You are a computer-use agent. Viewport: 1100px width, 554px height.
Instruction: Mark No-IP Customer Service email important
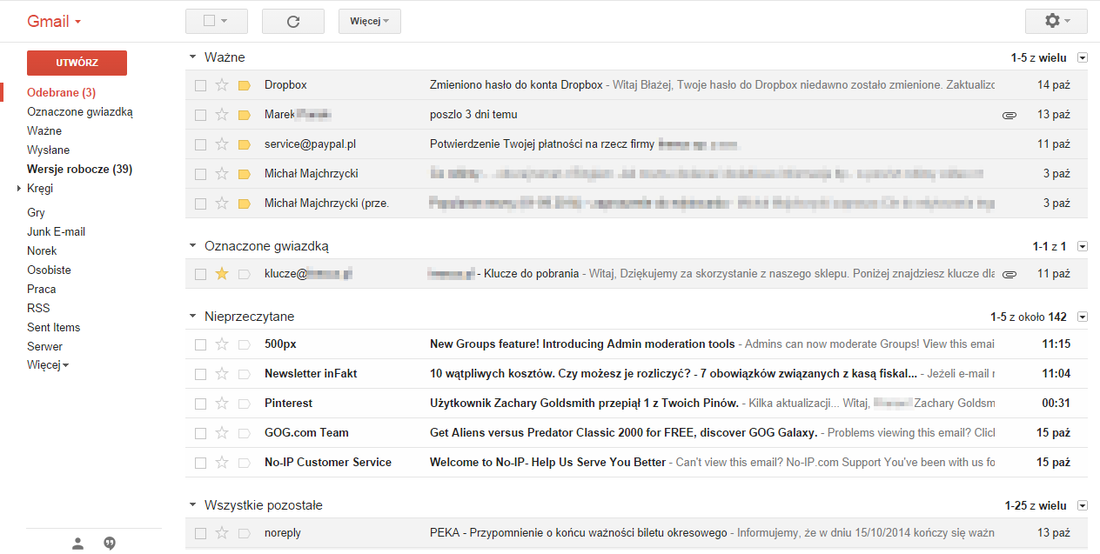244,462
